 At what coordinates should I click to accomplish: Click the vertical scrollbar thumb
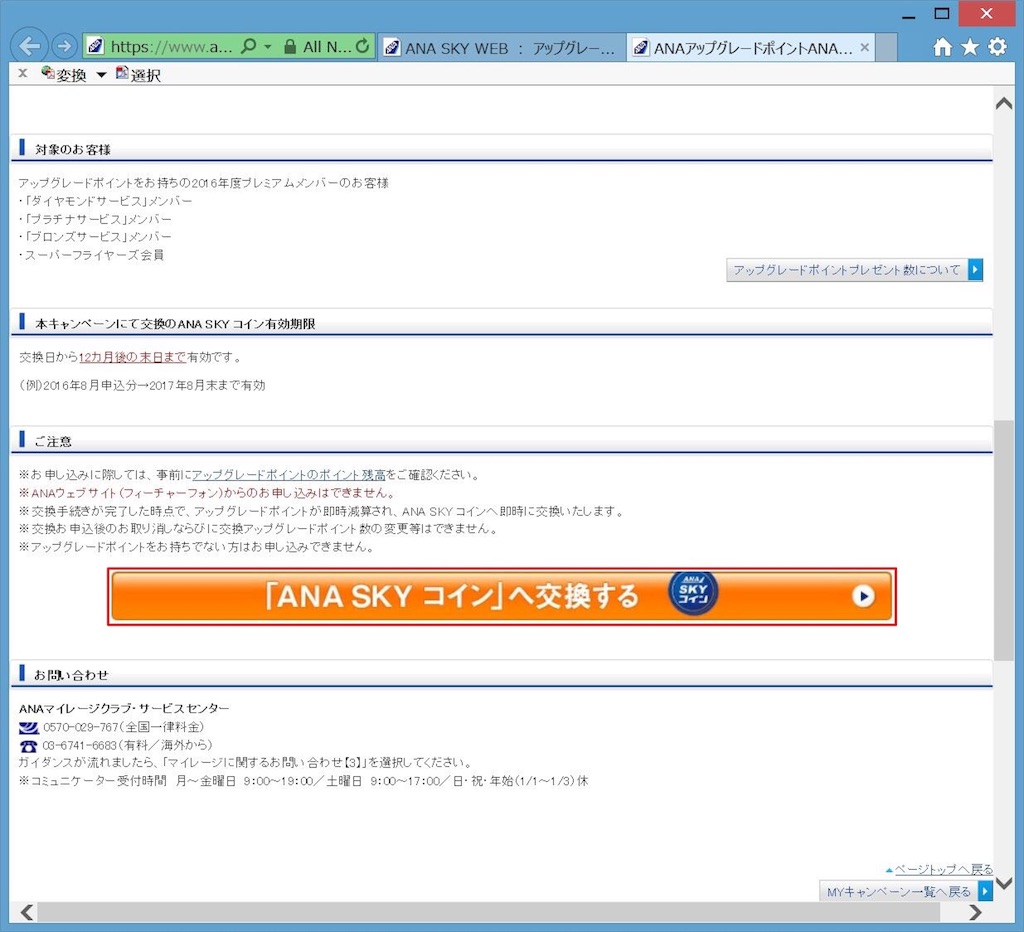click(x=1004, y=540)
